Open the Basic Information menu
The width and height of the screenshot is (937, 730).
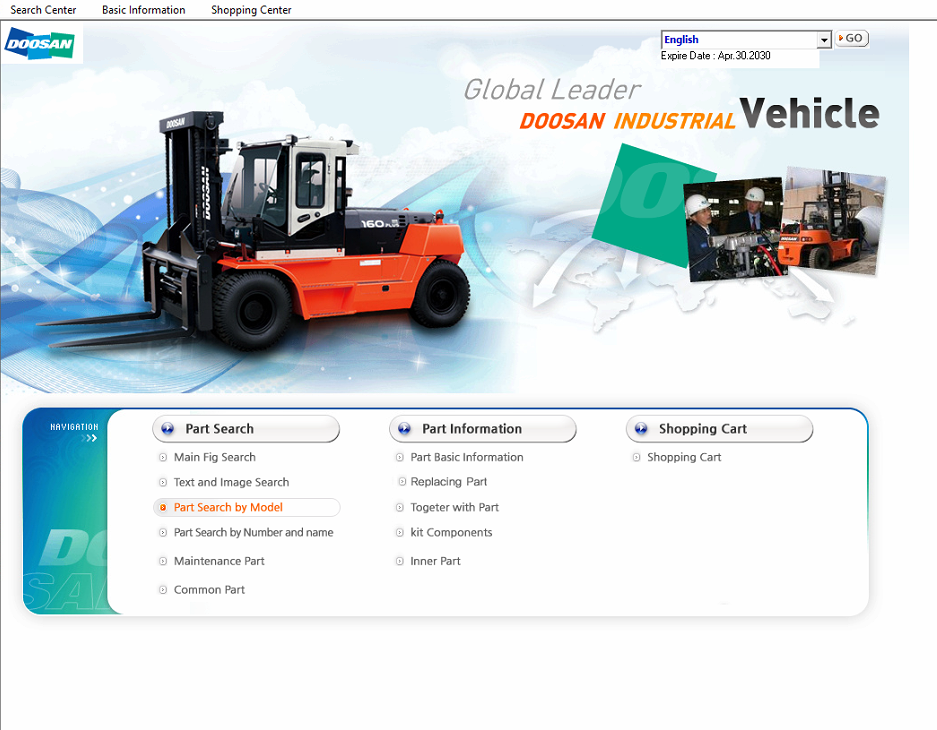[x=143, y=10]
